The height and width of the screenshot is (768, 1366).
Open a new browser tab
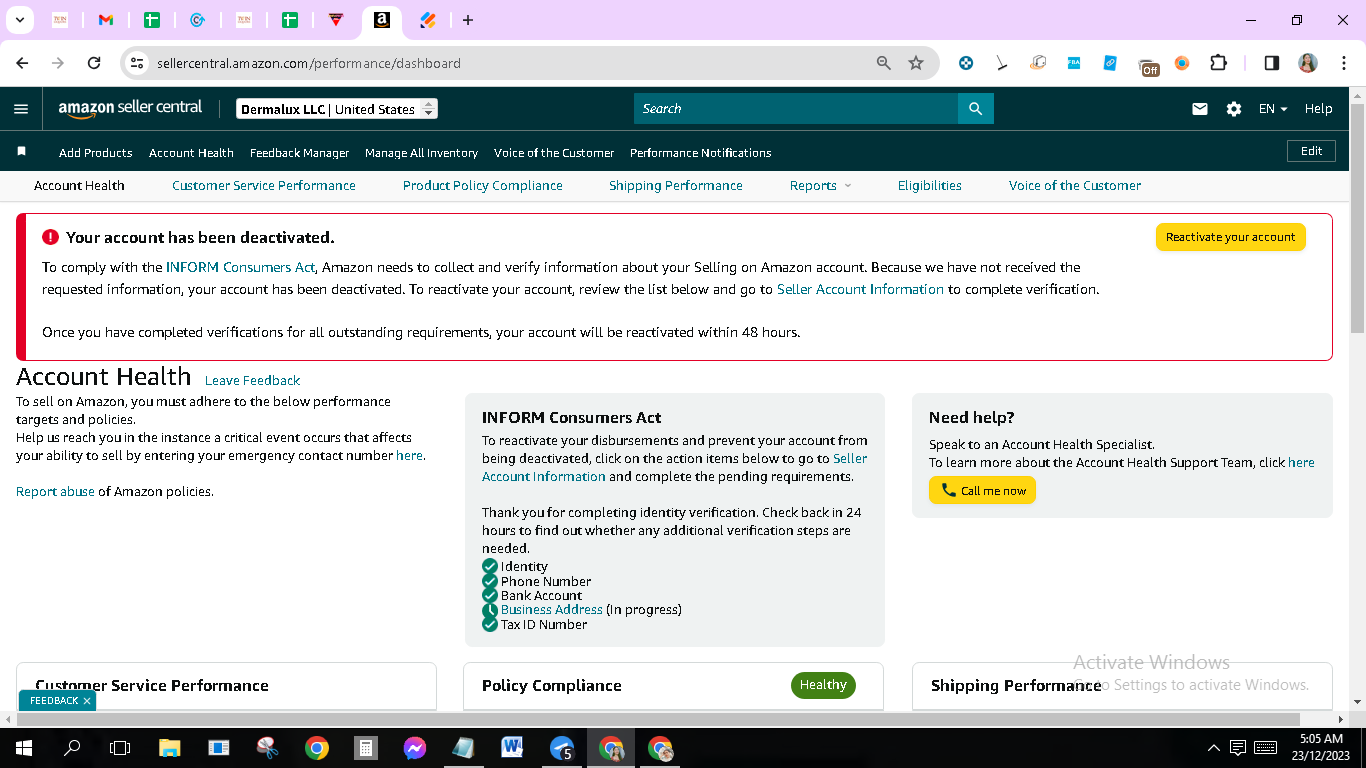467,20
